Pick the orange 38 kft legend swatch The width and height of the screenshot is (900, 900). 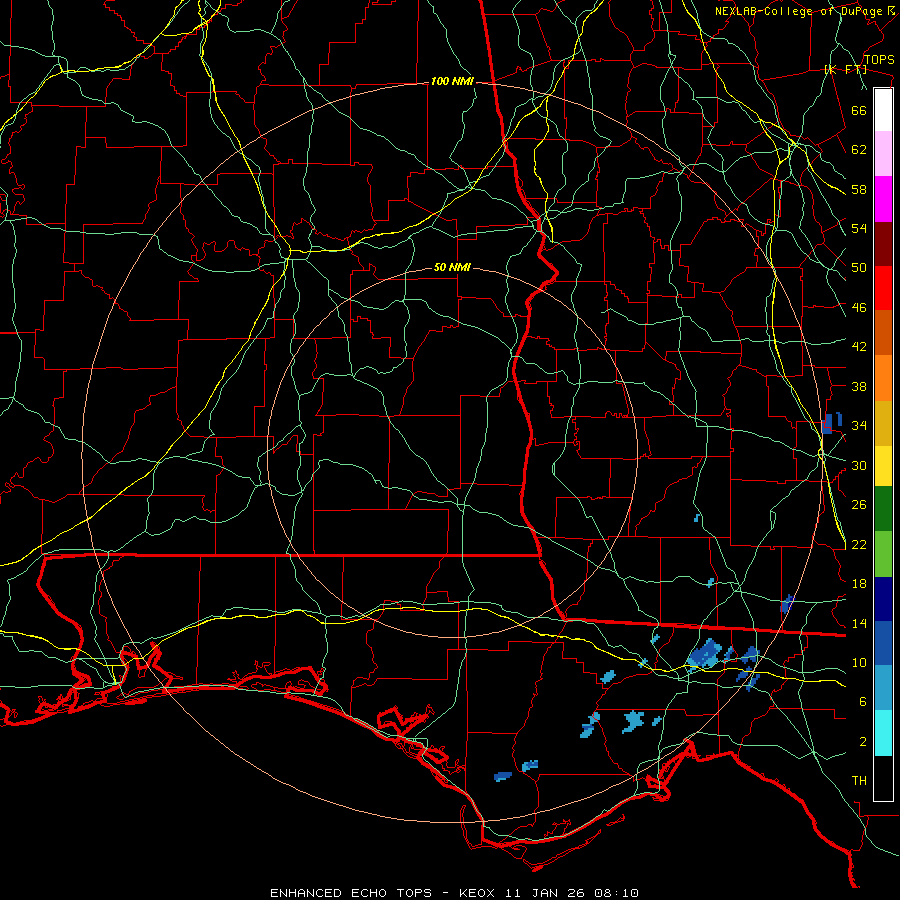(x=883, y=378)
